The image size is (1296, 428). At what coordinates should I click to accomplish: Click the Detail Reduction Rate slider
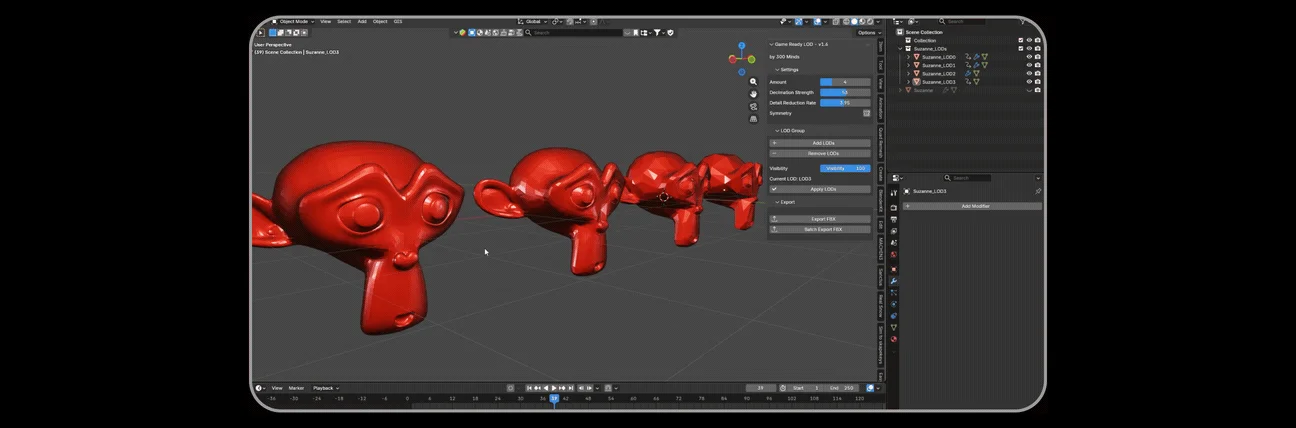coord(845,102)
